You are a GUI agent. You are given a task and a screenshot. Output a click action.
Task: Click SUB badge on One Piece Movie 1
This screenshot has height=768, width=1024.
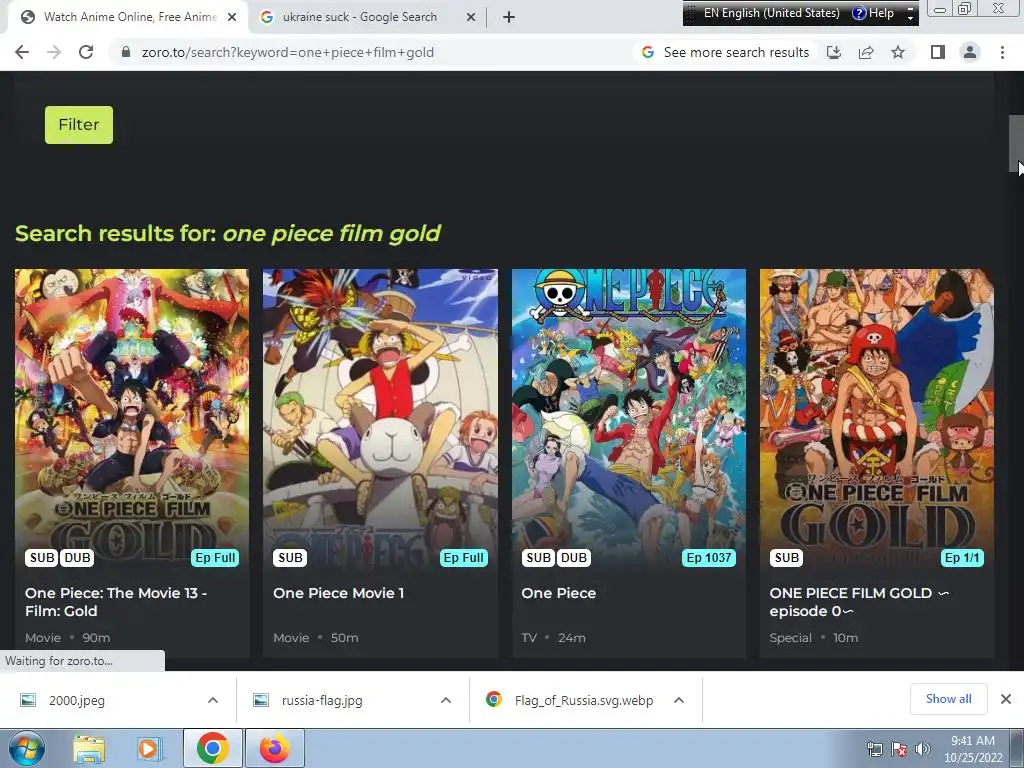point(290,558)
